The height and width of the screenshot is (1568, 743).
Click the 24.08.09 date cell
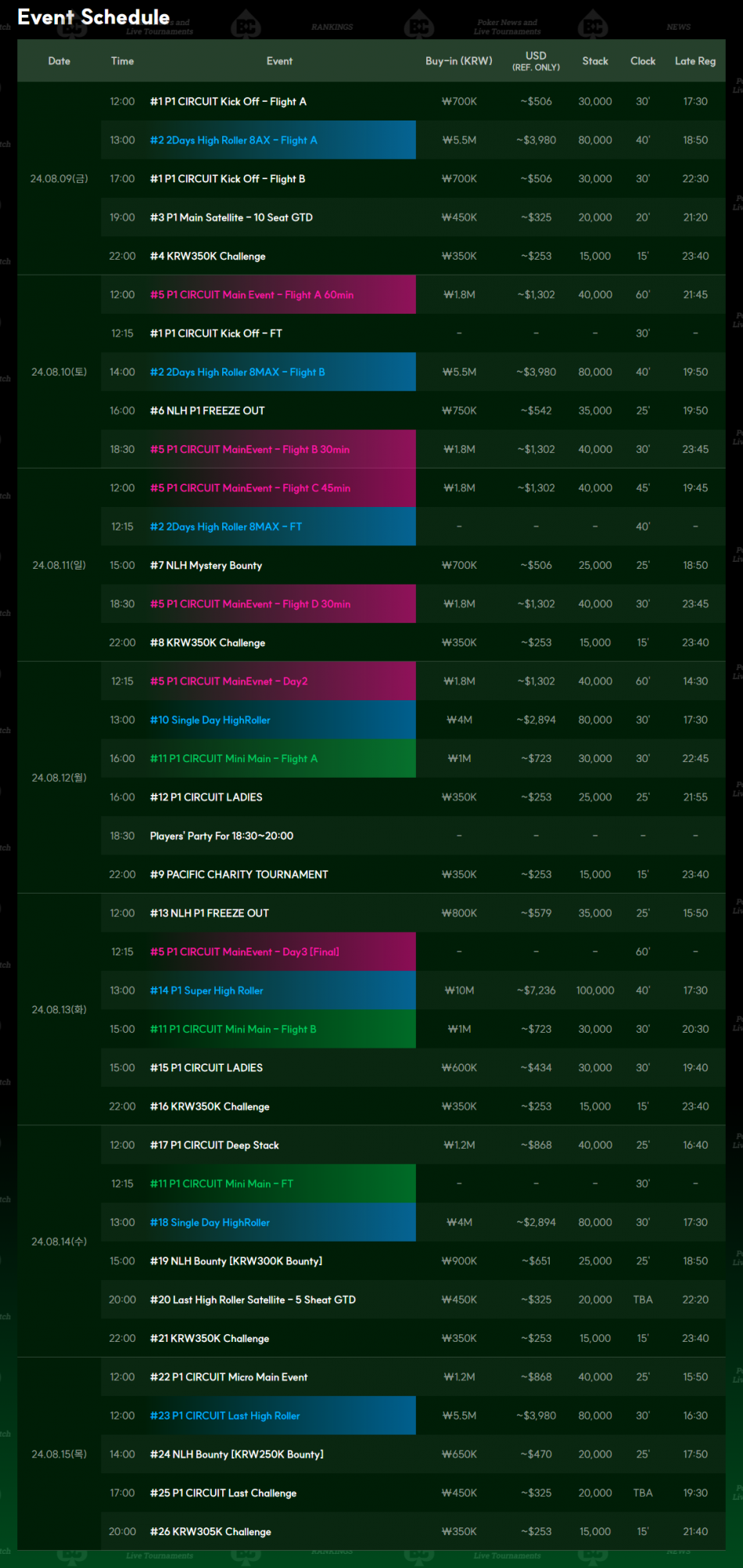coord(59,179)
